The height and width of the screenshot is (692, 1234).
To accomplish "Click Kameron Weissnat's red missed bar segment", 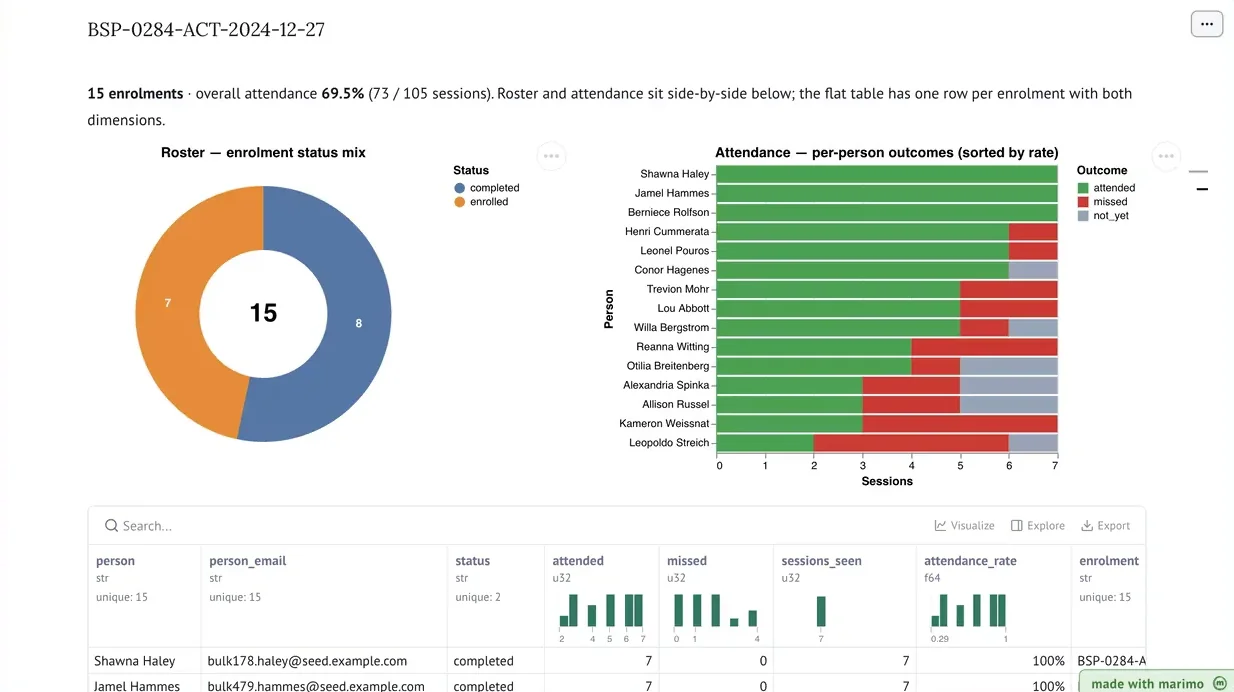I will click(x=960, y=424).
